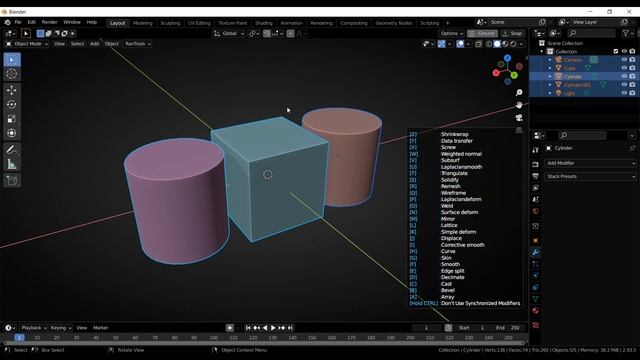The width and height of the screenshot is (640, 360).
Task: Open the Edit menu
Action: (31, 22)
